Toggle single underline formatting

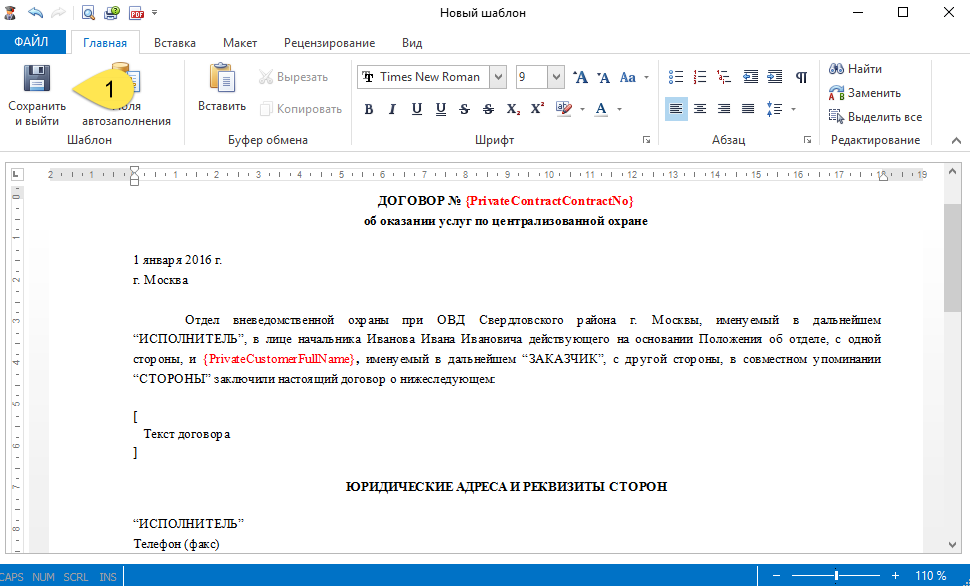pos(416,110)
